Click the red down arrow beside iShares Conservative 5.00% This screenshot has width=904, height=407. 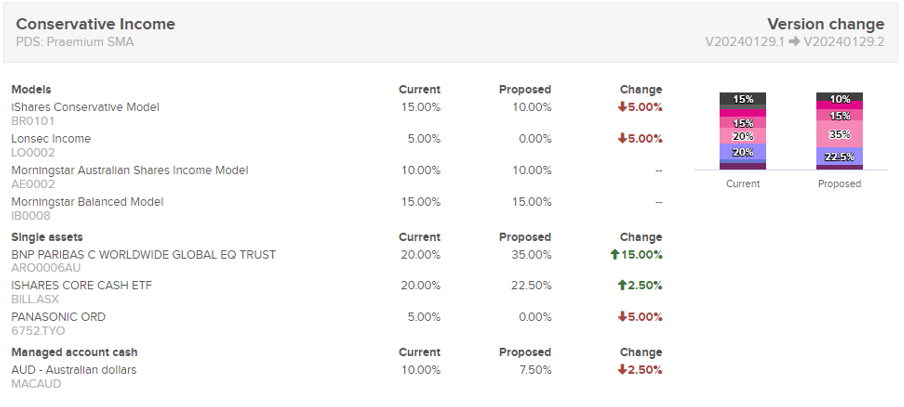[622, 107]
